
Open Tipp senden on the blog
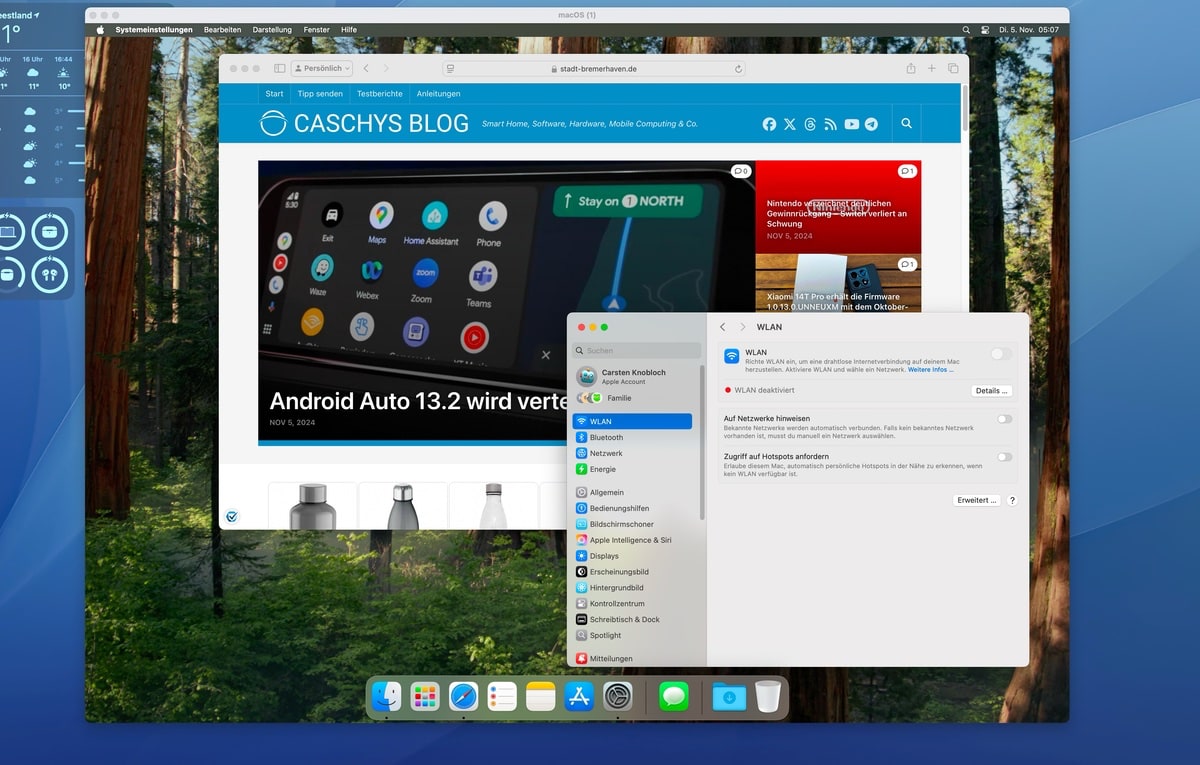click(x=320, y=94)
